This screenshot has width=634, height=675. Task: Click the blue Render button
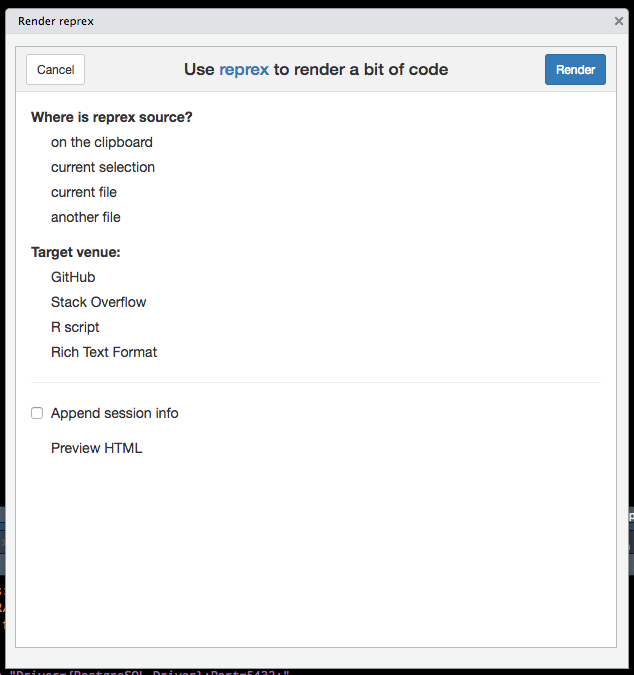pyautogui.click(x=575, y=69)
